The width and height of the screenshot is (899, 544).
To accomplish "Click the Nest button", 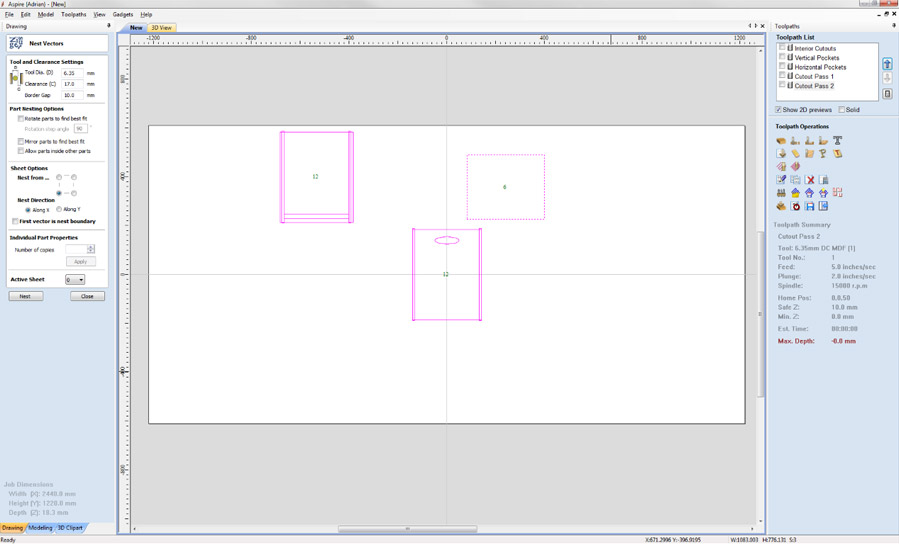I will click(x=25, y=296).
